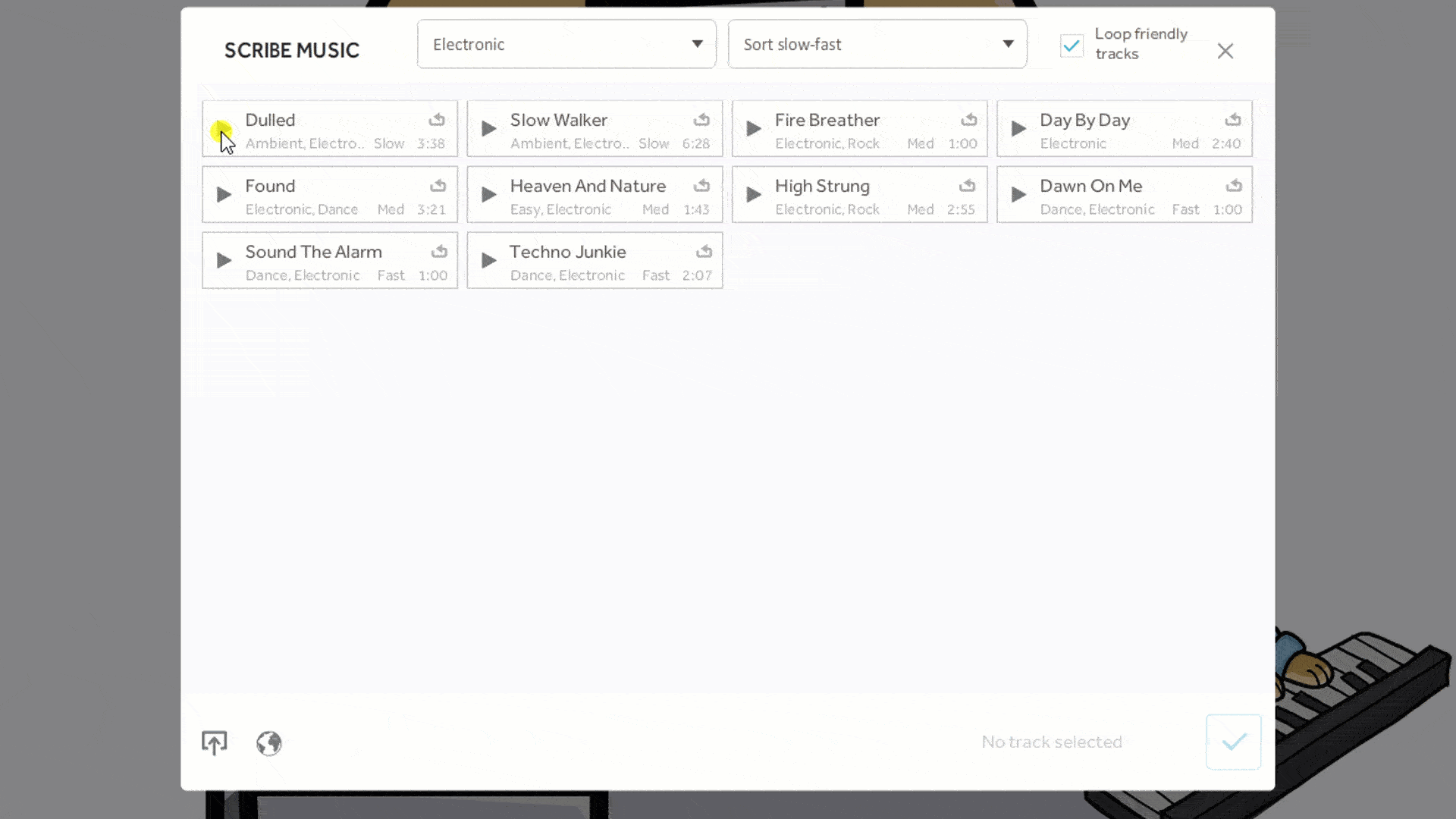Click the 6:28 duration on Slow Walker
Viewport: 1456px width, 819px height.
click(696, 143)
